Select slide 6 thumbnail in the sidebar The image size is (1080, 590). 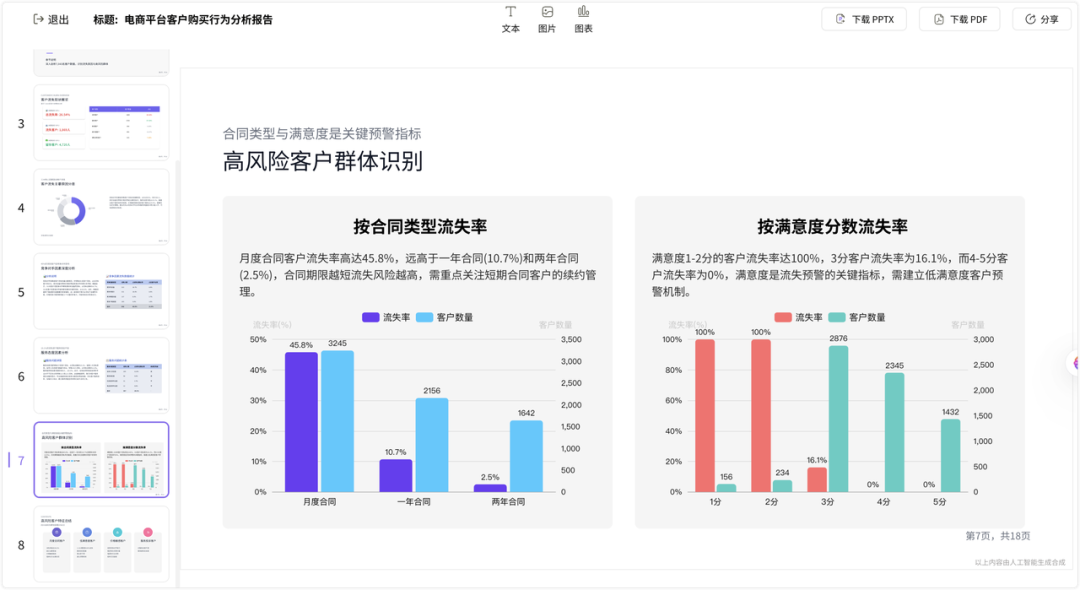pos(101,376)
